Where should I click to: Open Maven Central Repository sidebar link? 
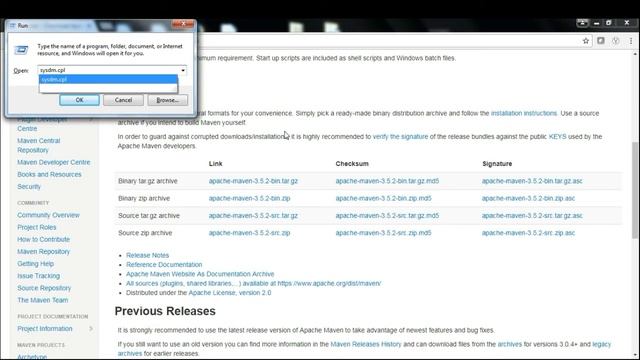38,145
